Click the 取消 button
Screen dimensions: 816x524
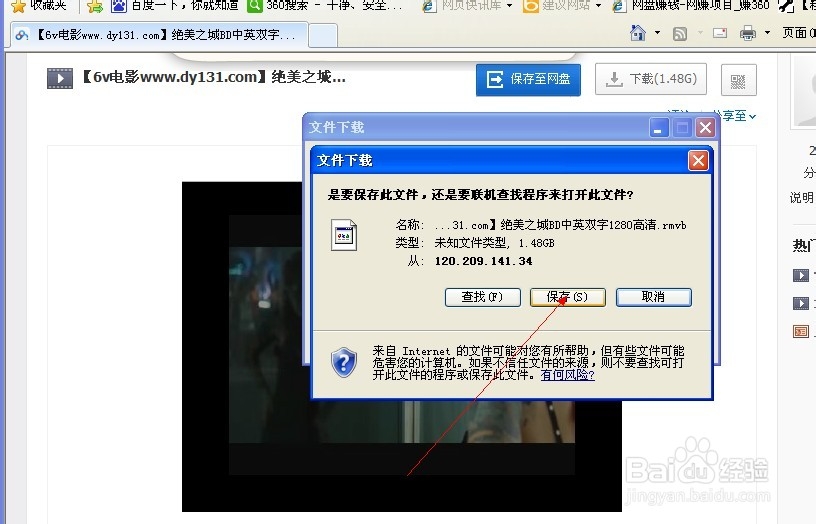click(654, 297)
